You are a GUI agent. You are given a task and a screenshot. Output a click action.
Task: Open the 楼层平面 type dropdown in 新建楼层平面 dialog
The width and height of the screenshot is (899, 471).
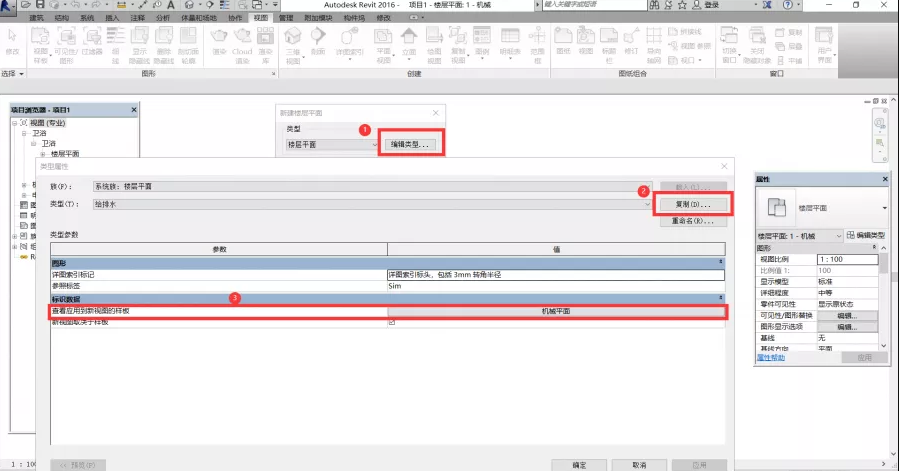tap(375, 145)
